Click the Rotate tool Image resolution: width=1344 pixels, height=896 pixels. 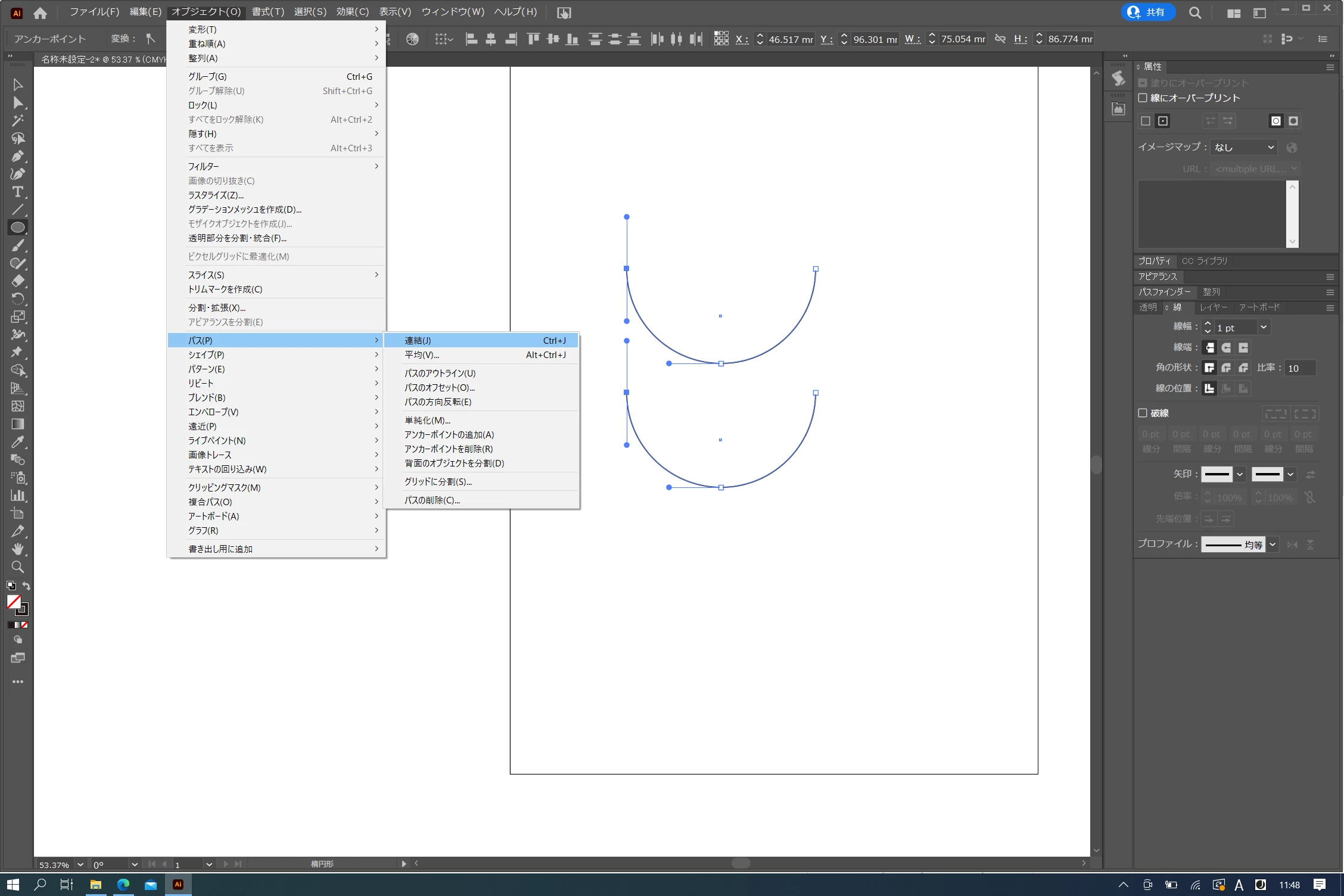tap(18, 298)
